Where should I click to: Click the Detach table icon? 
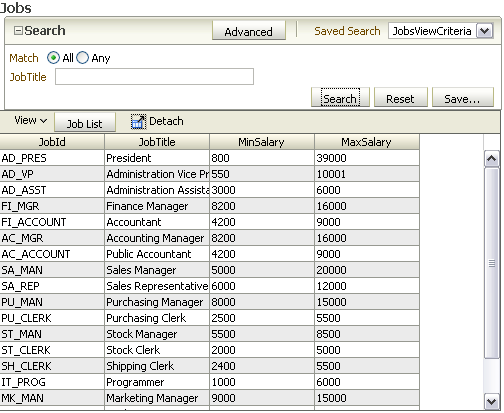click(x=138, y=121)
